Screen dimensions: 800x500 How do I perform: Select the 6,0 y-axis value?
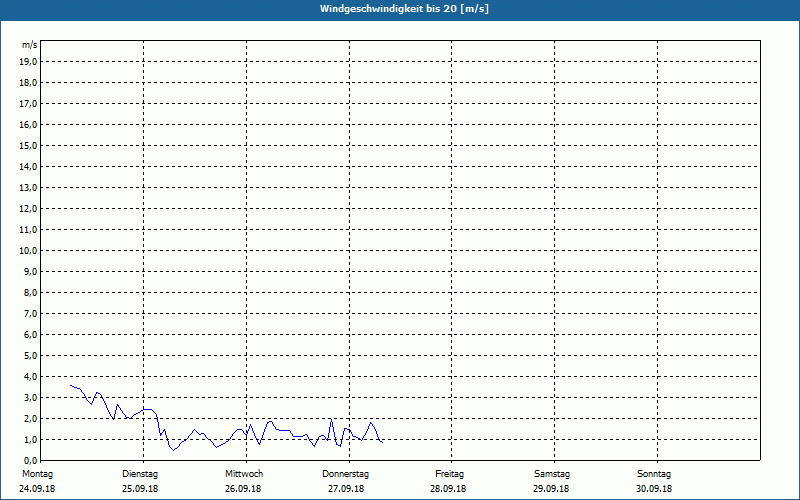point(31,335)
